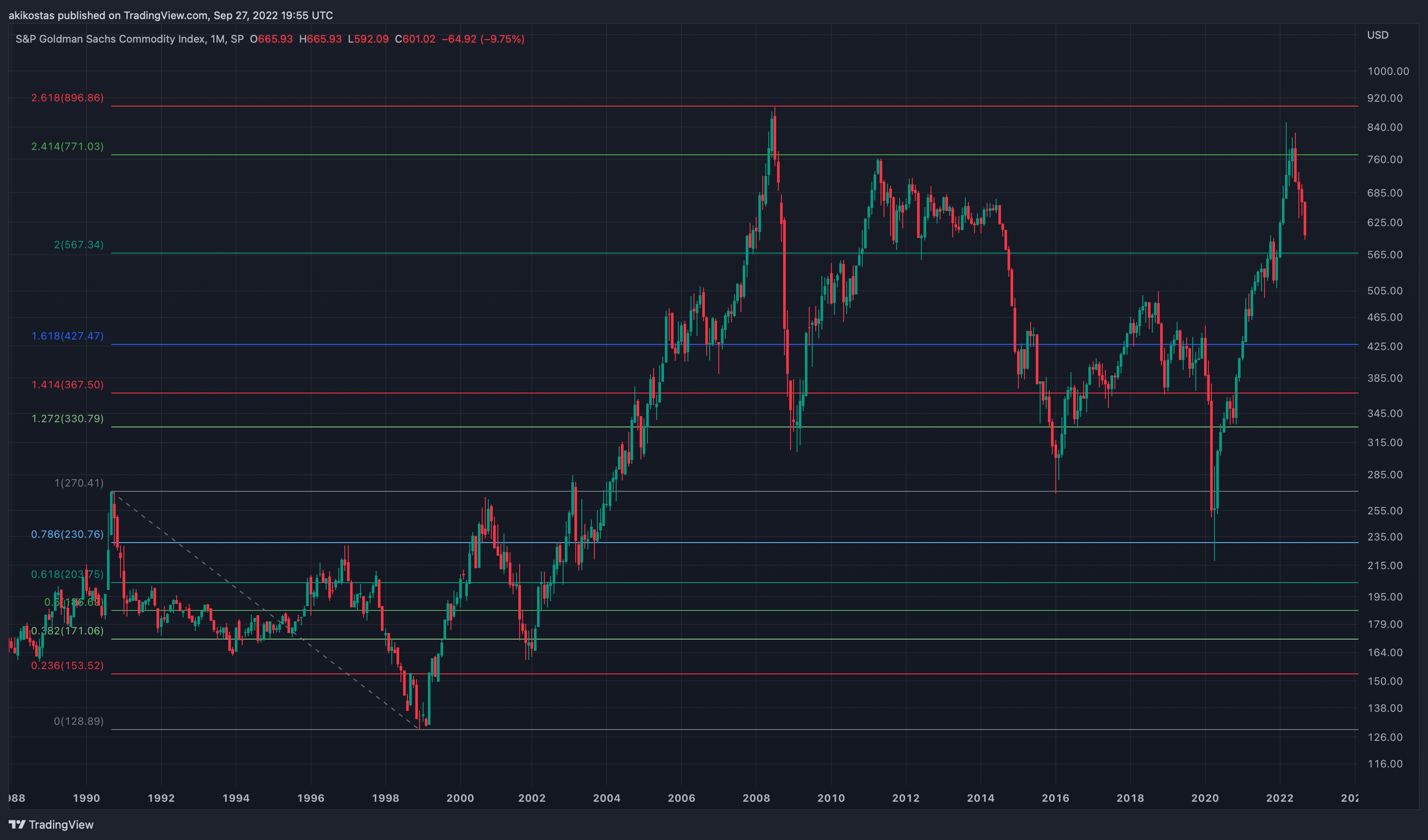Click the 1(270.41) Fibonacci level label

(x=79, y=483)
